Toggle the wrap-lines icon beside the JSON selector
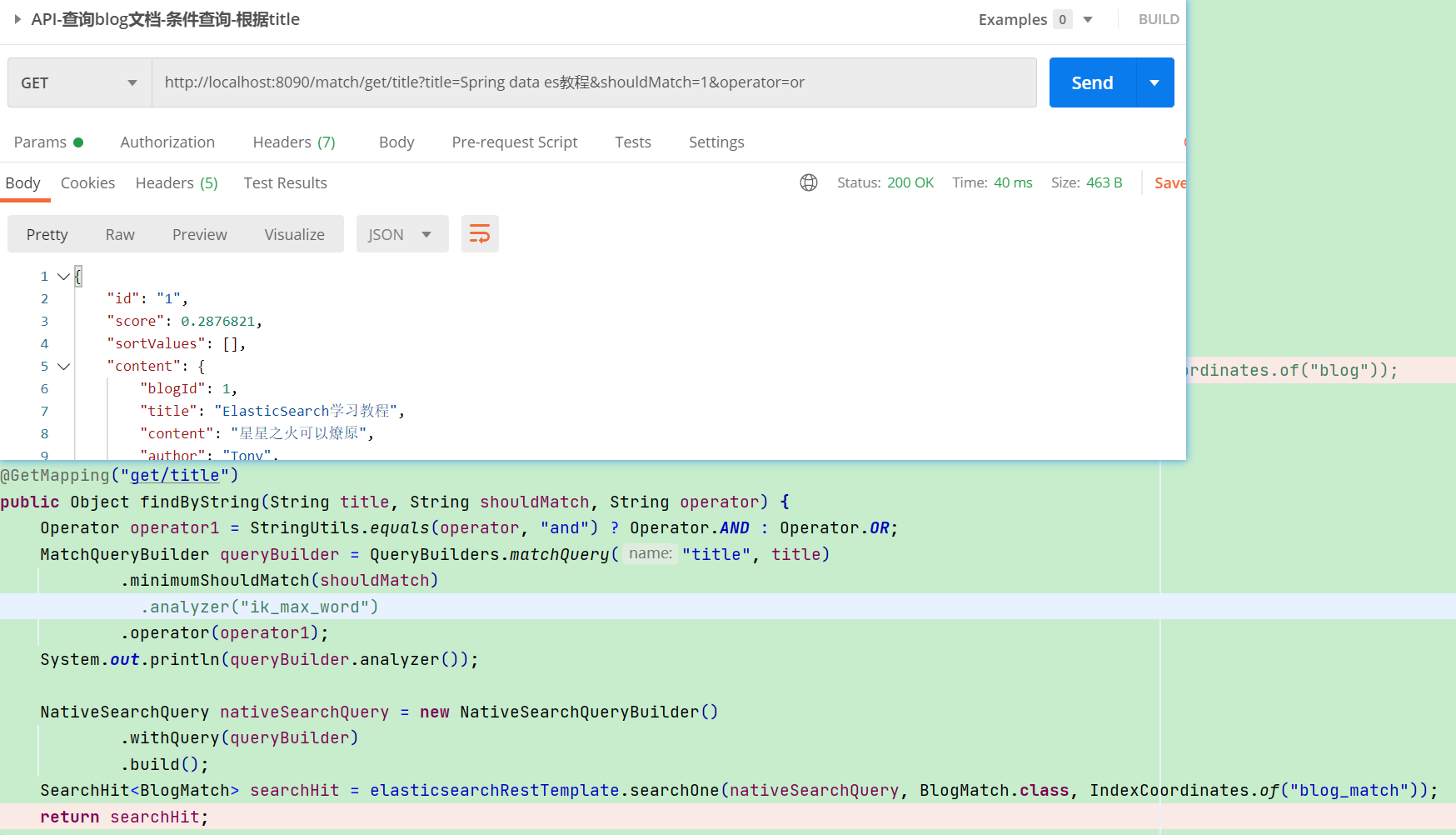This screenshot has width=1456, height=835. (480, 234)
